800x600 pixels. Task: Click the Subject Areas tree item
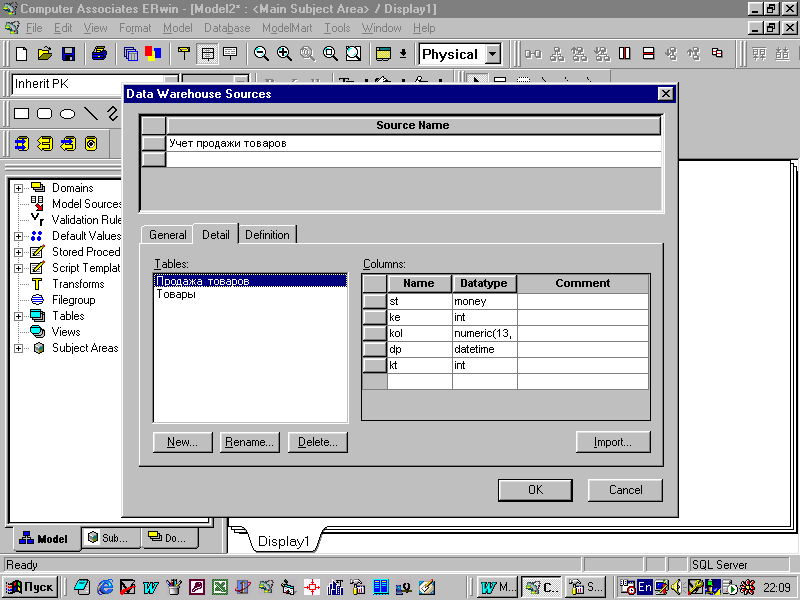tap(85, 348)
